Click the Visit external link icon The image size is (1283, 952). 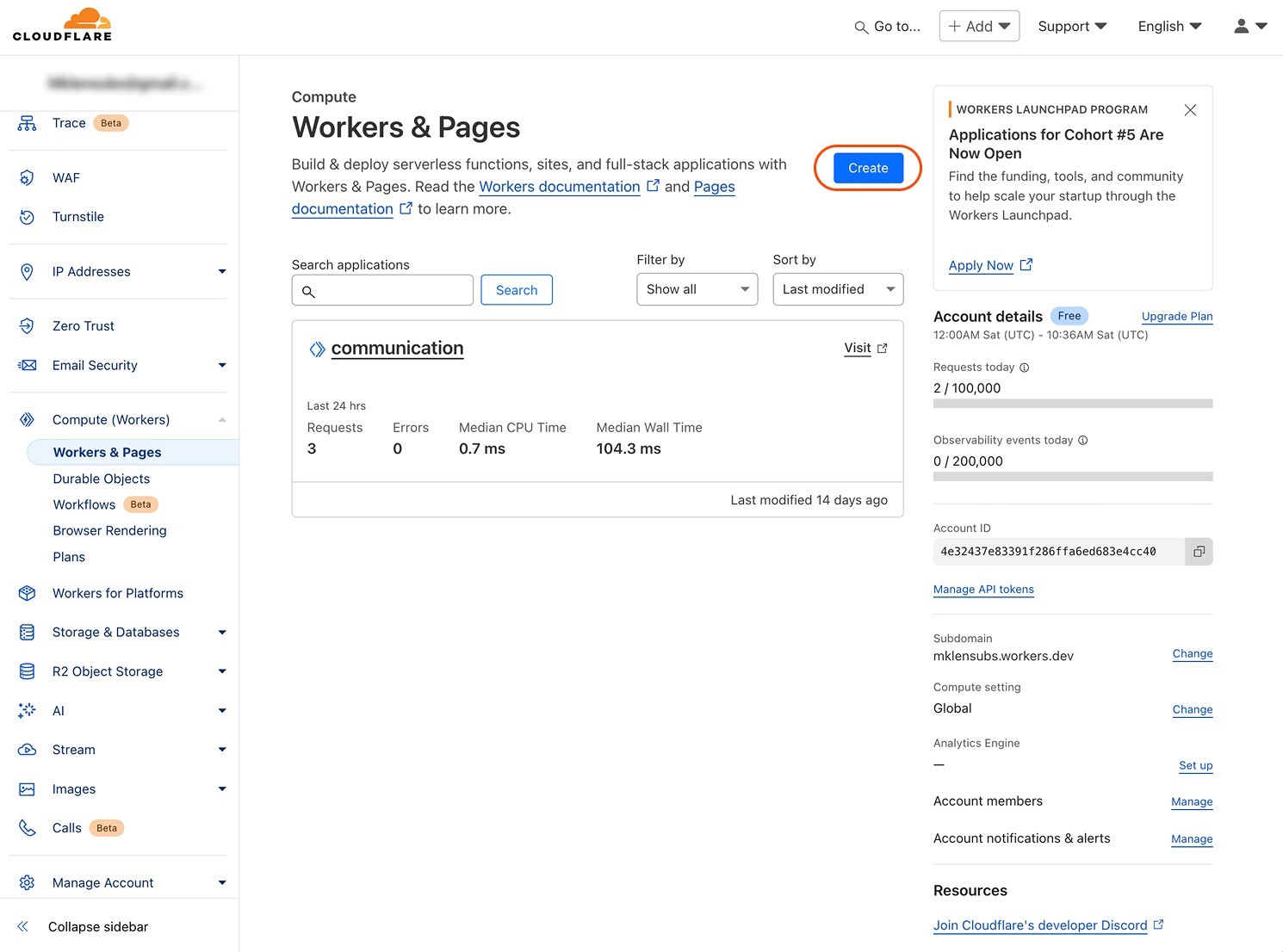coord(882,349)
